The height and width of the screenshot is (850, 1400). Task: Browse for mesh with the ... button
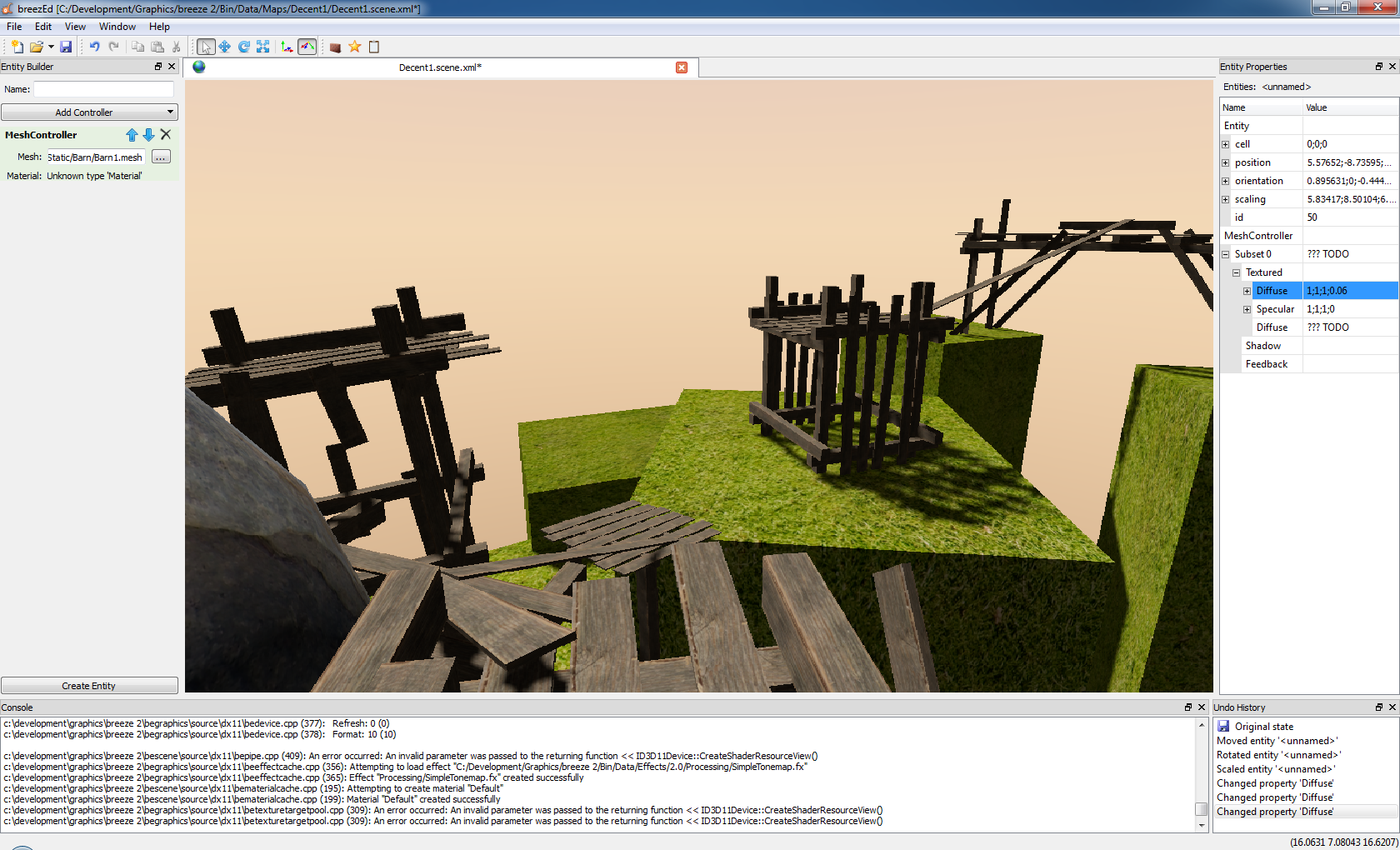161,157
